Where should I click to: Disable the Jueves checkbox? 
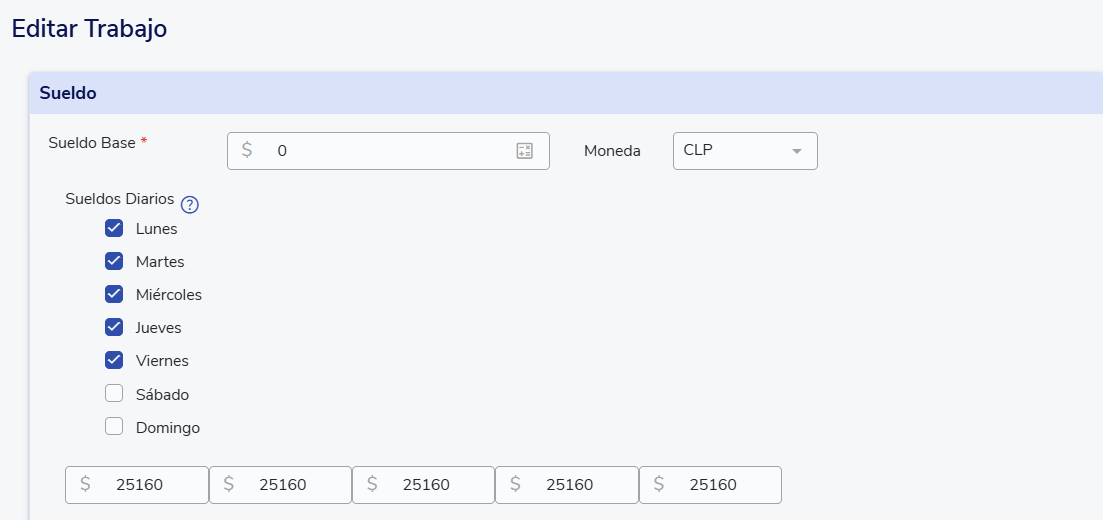coord(114,327)
